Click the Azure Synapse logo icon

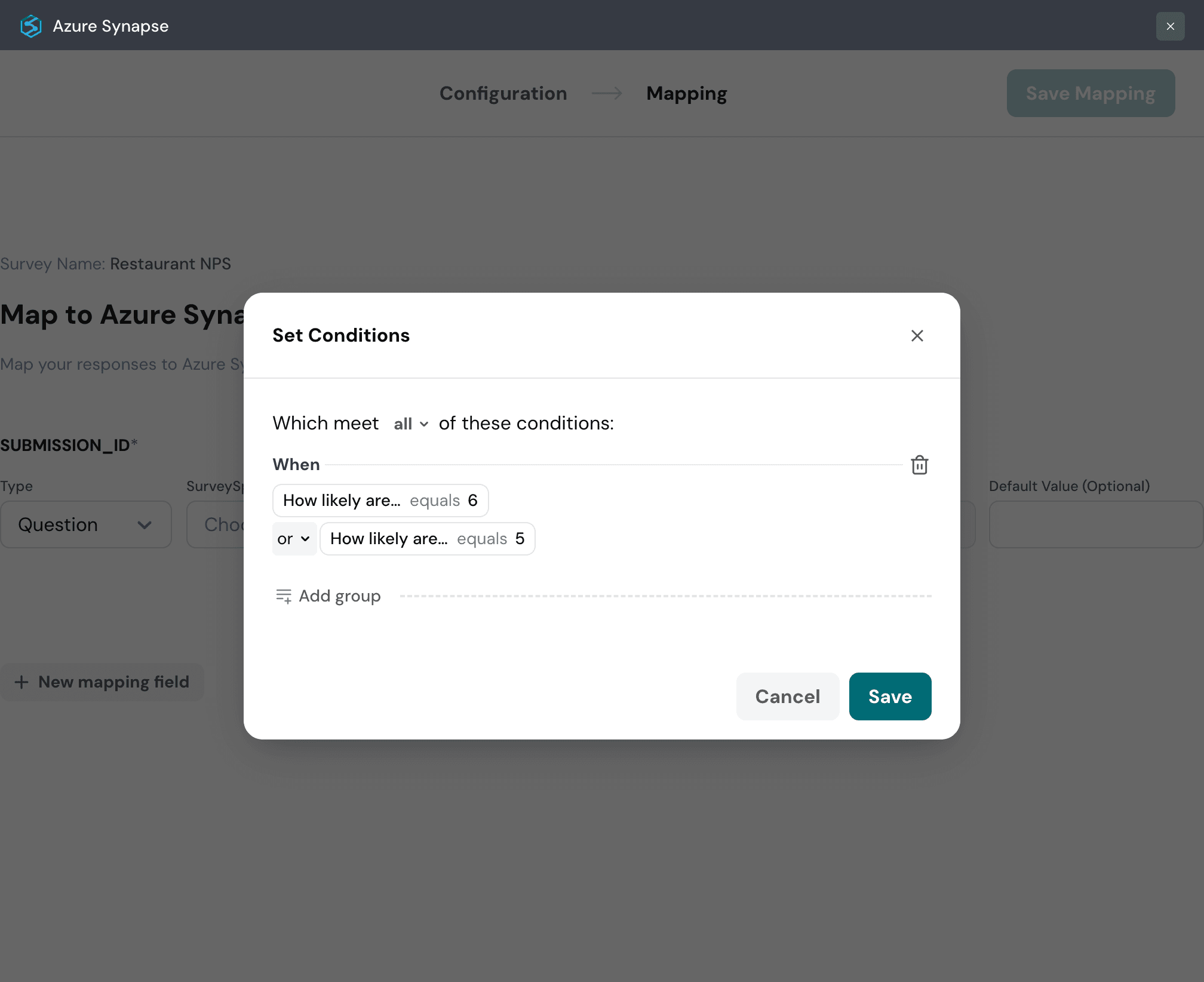pyautogui.click(x=30, y=26)
